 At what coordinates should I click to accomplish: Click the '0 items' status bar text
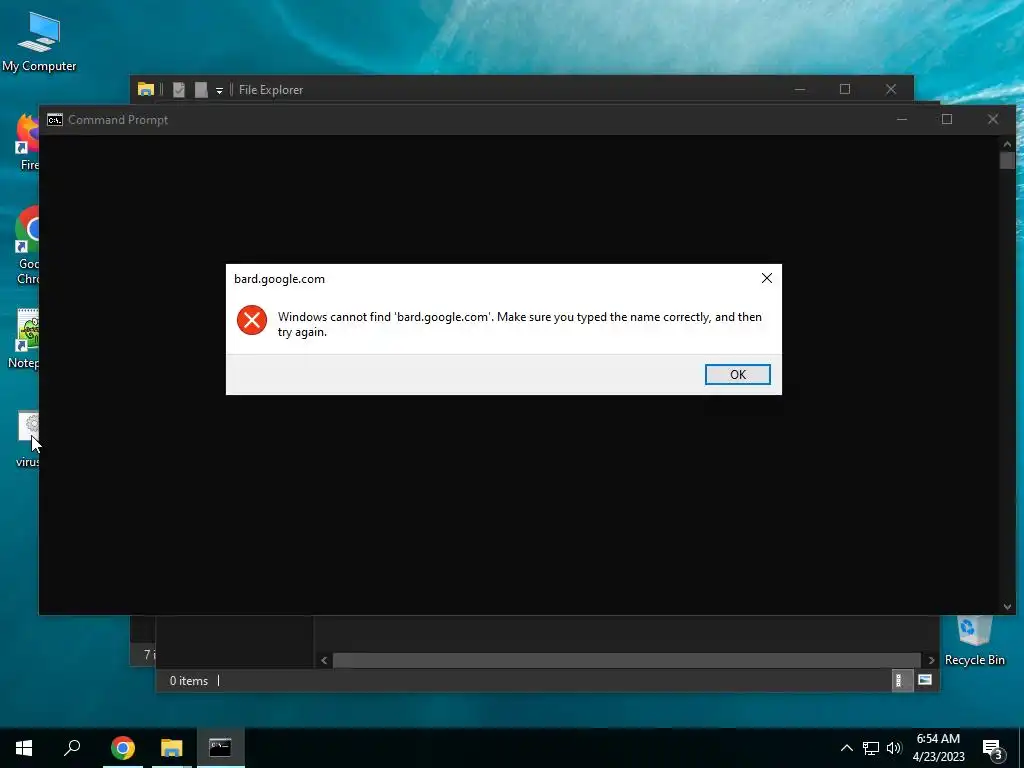pyautogui.click(x=189, y=680)
